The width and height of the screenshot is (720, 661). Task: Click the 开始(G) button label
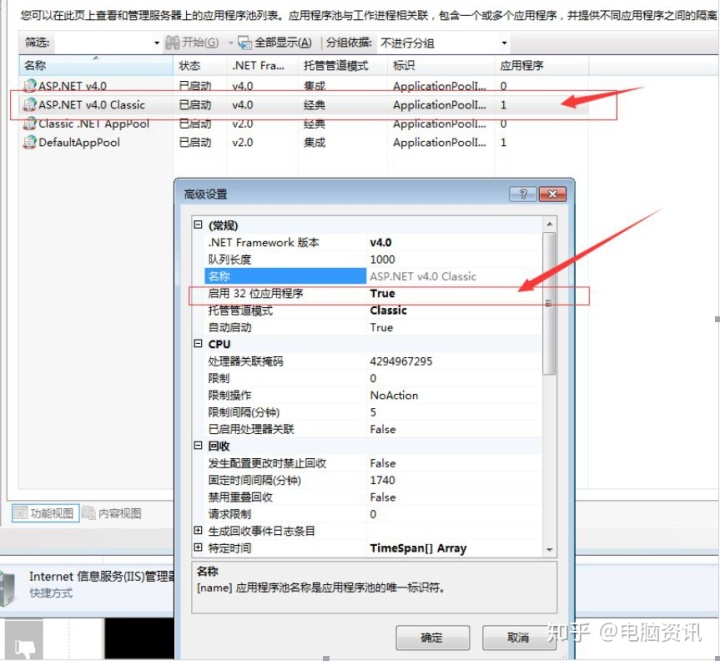pos(200,43)
